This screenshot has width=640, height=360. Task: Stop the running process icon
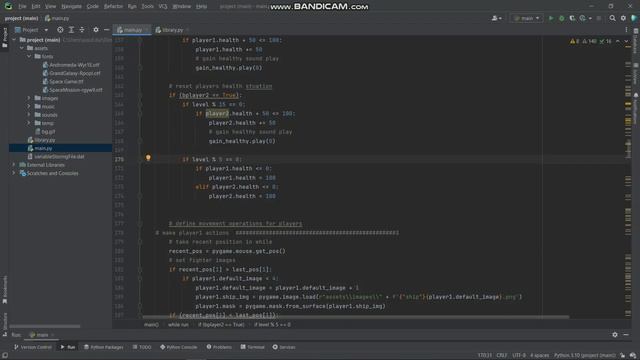599,18
